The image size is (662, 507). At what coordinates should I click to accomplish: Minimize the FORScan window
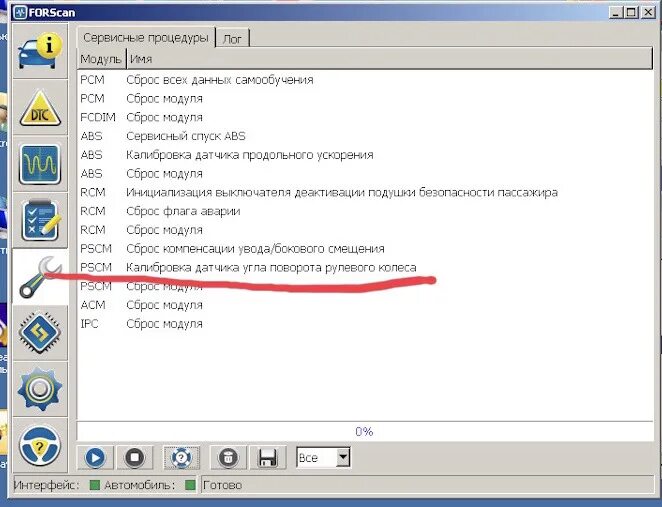tap(616, 12)
